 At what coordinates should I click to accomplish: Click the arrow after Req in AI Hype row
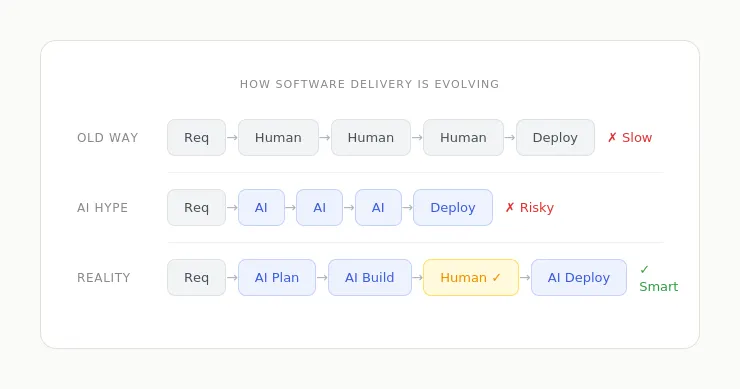(x=232, y=208)
